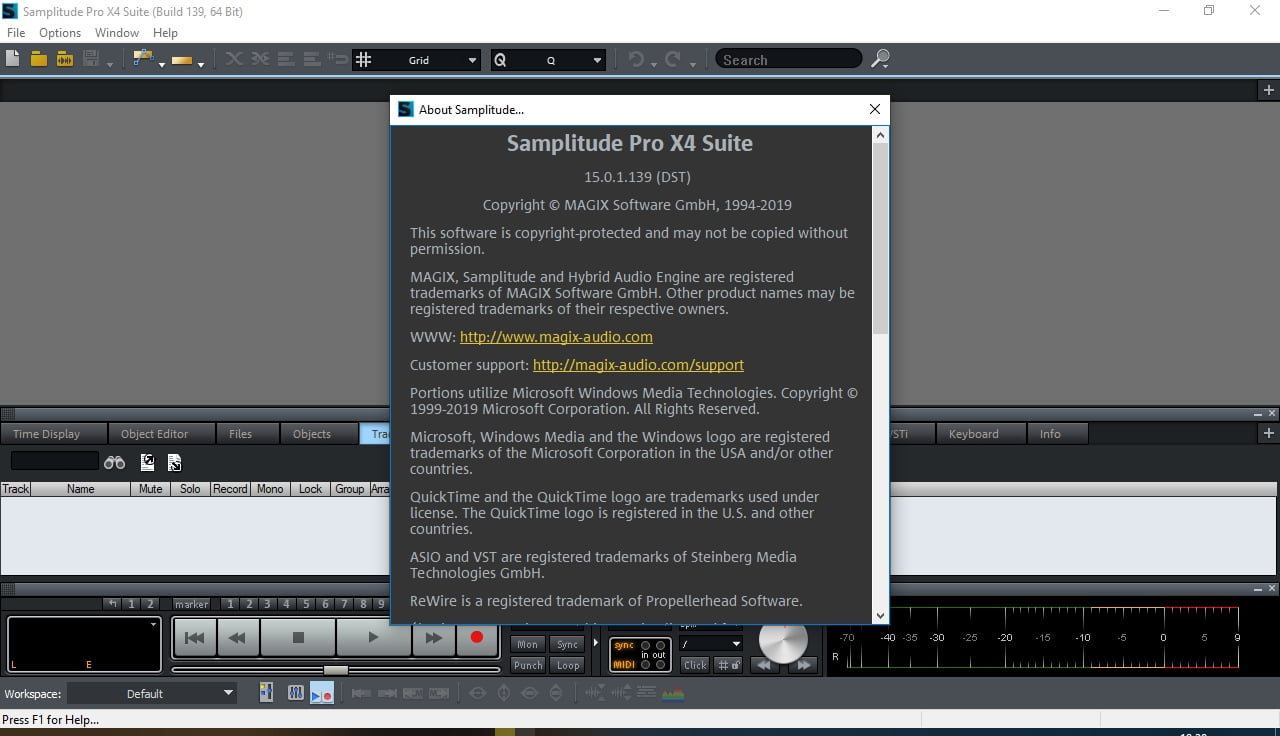Click the gold bar object tool icon
The height and width of the screenshot is (736, 1280).
point(182,60)
